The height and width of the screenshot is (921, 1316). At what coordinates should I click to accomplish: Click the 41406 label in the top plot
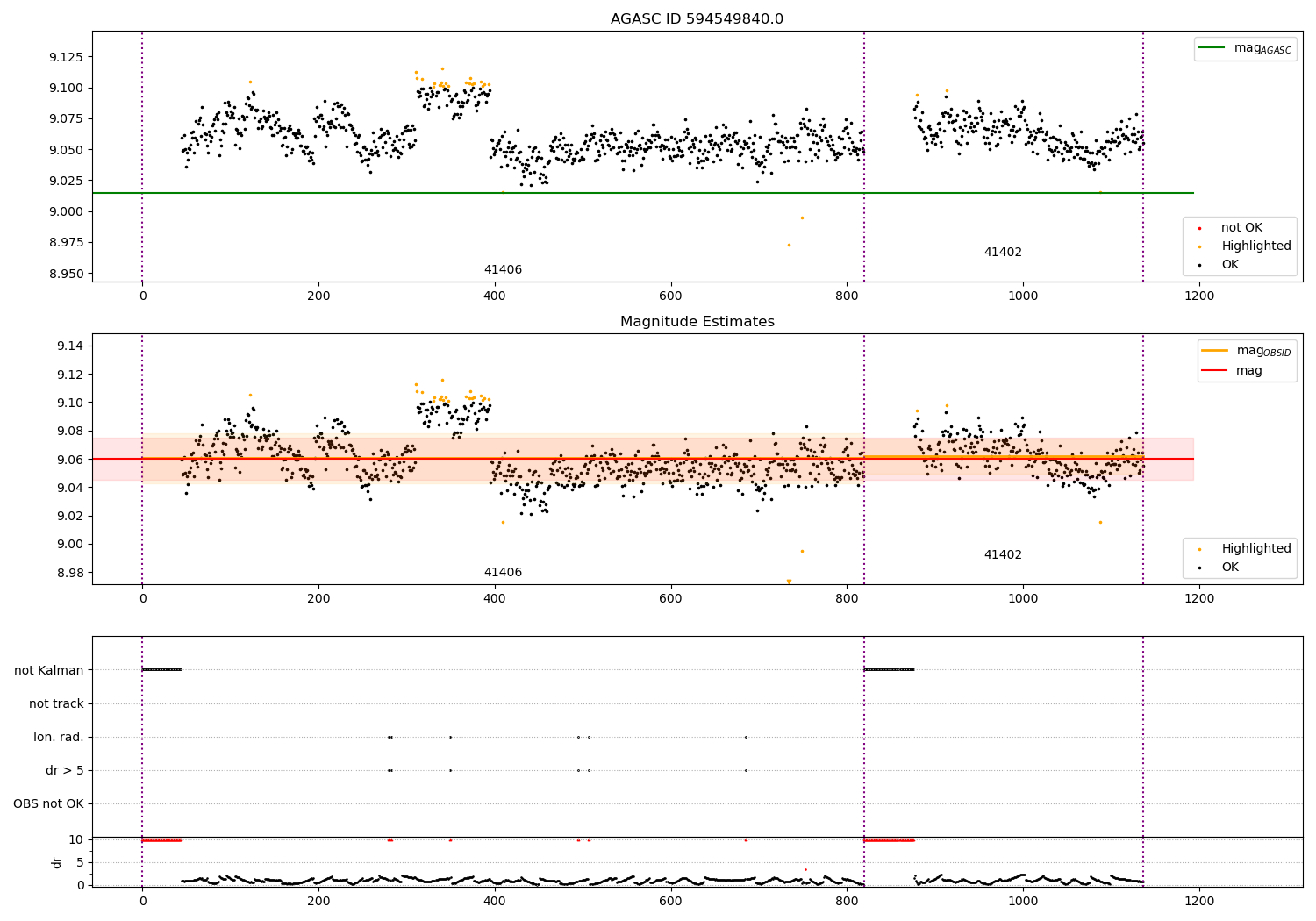pos(503,269)
